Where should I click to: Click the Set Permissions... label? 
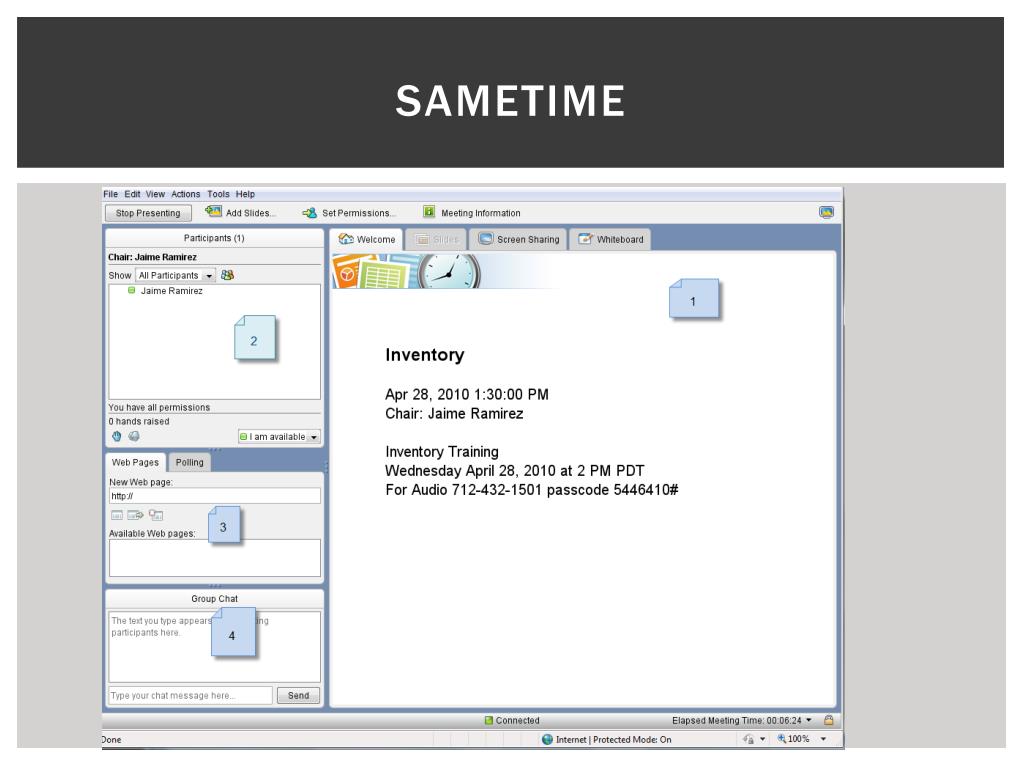click(359, 213)
